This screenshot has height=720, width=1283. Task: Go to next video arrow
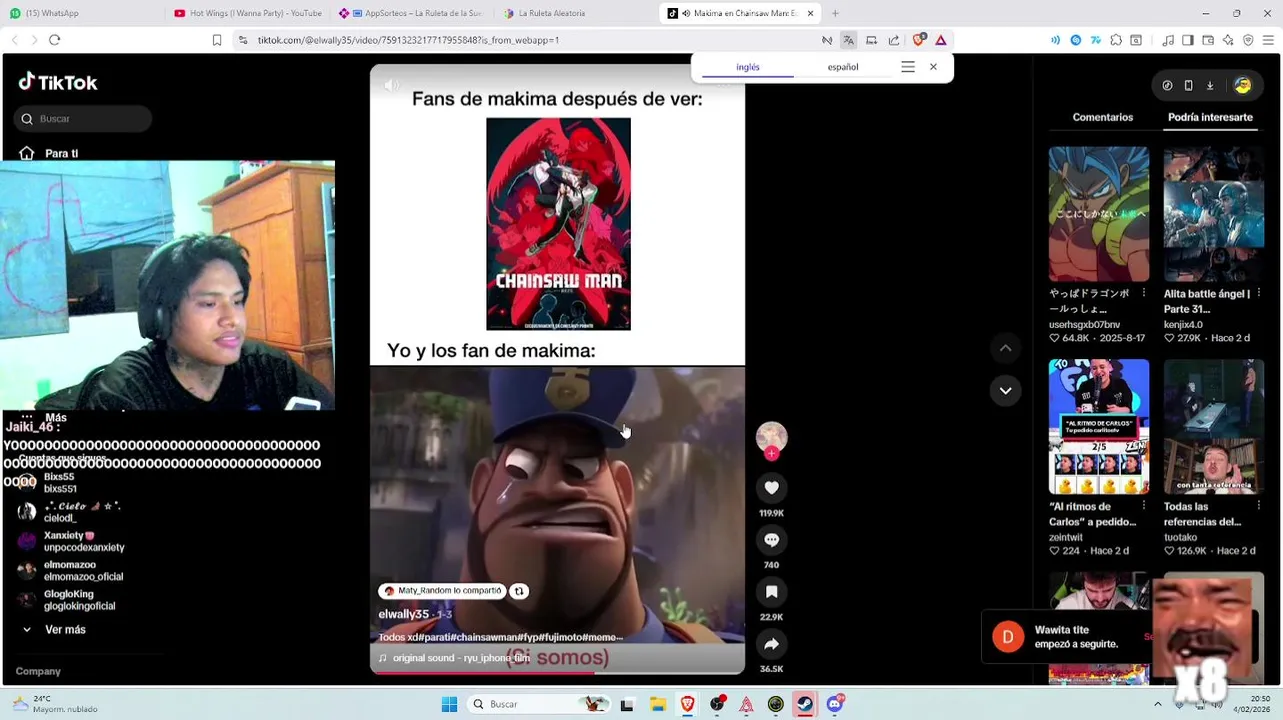tap(1005, 391)
